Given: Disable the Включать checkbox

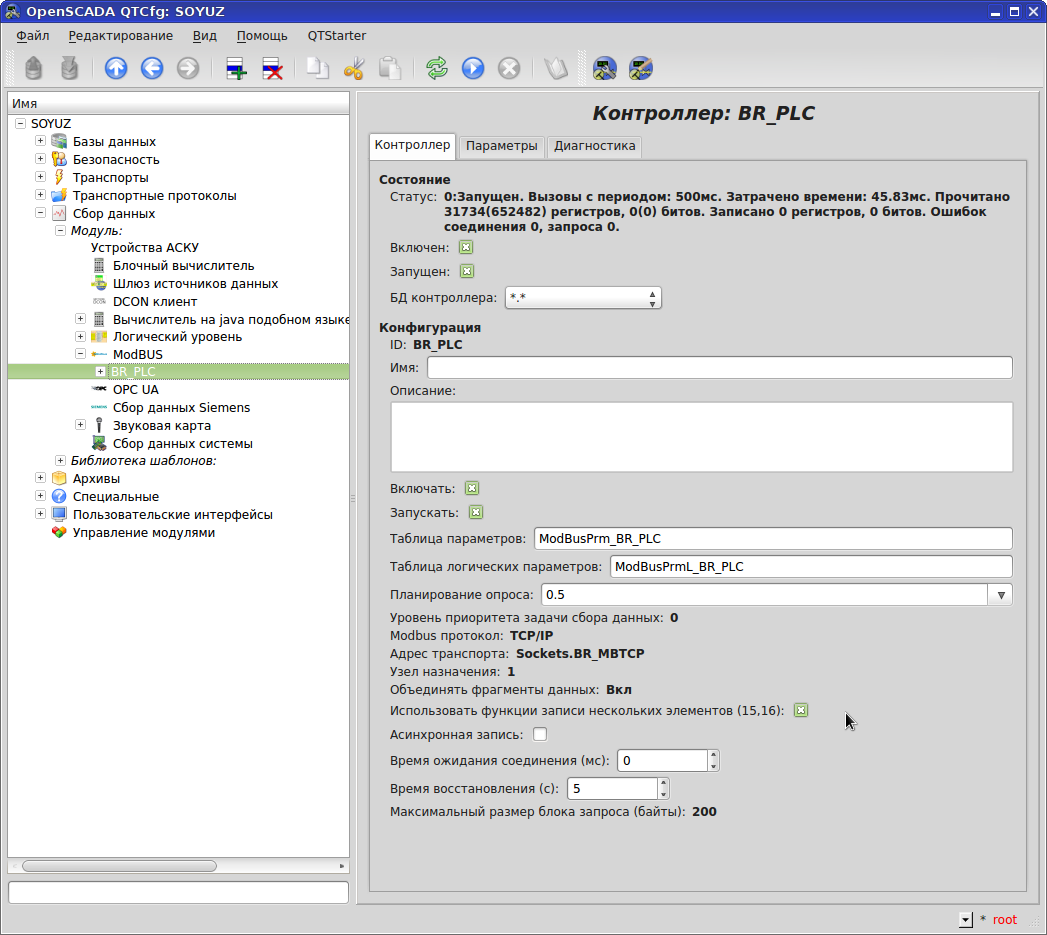Looking at the screenshot, I should (x=470, y=488).
